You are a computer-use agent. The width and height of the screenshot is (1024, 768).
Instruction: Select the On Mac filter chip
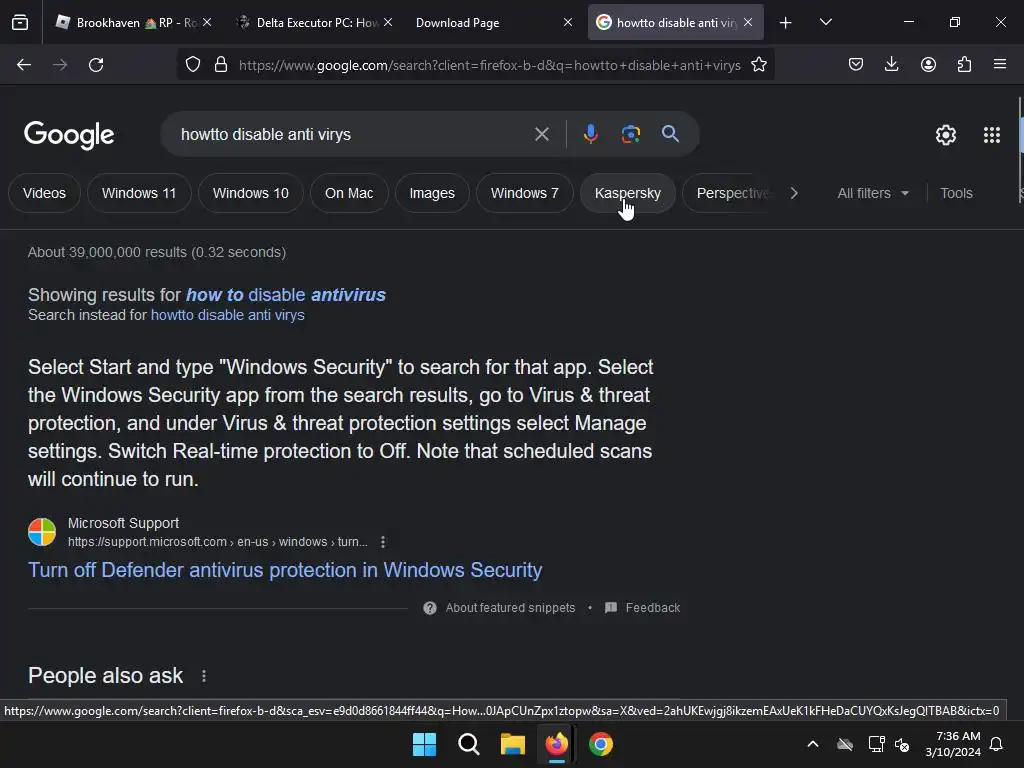(349, 193)
